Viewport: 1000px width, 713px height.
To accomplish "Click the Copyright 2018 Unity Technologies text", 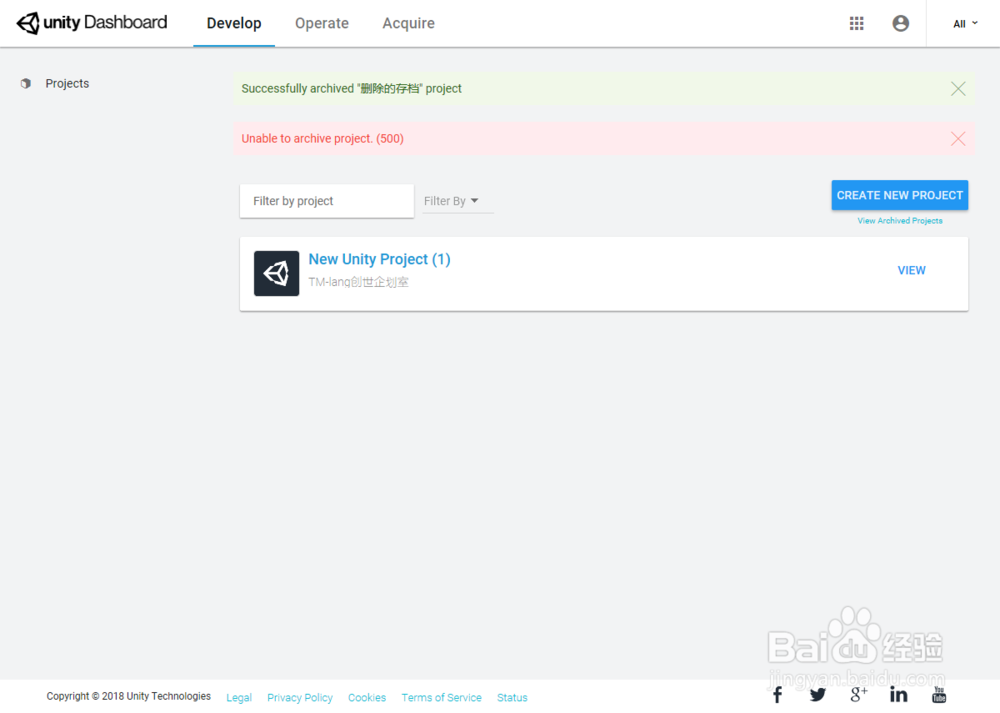I will click(x=128, y=696).
